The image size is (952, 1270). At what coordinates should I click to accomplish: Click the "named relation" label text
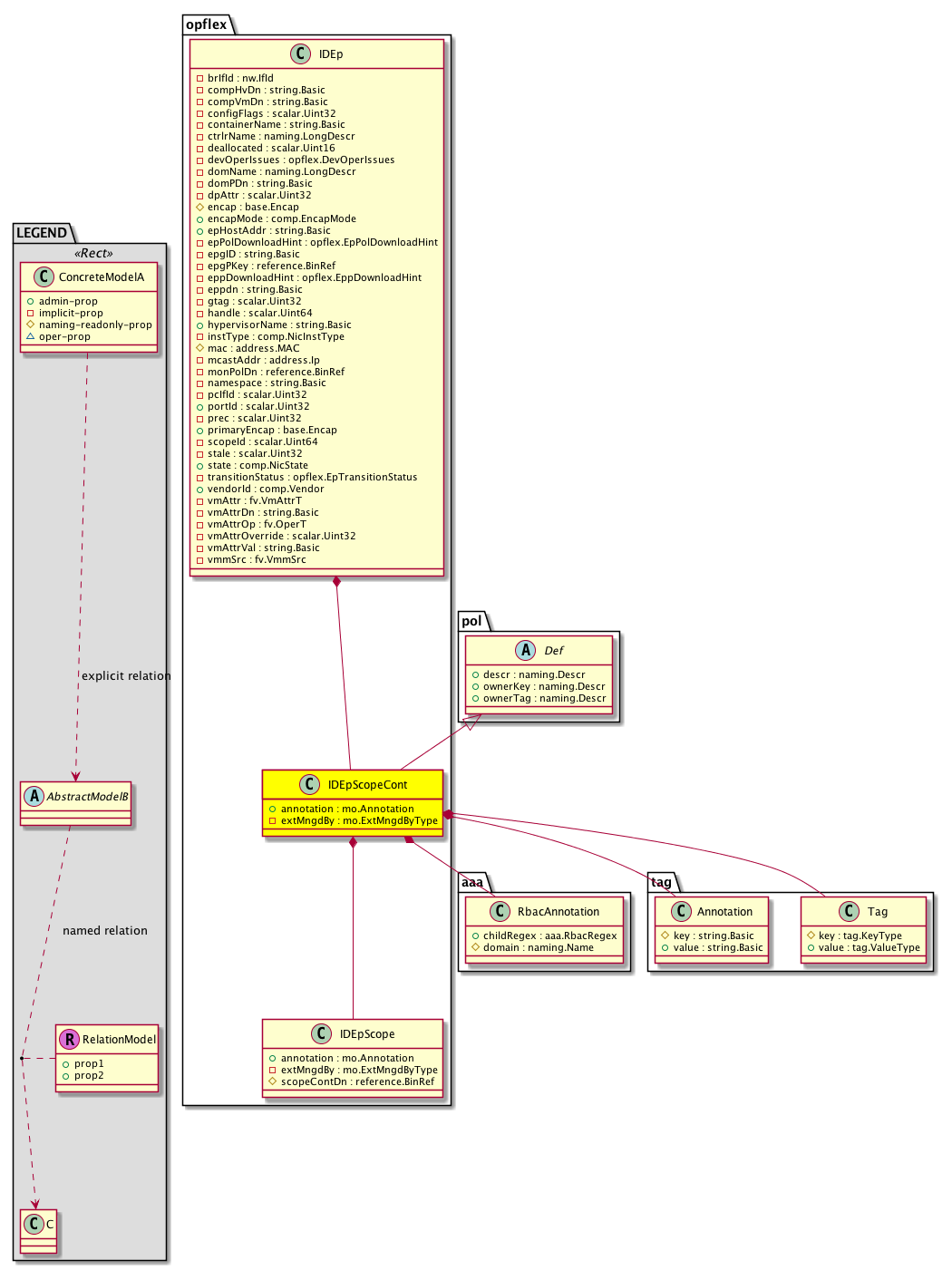pyautogui.click(x=105, y=931)
